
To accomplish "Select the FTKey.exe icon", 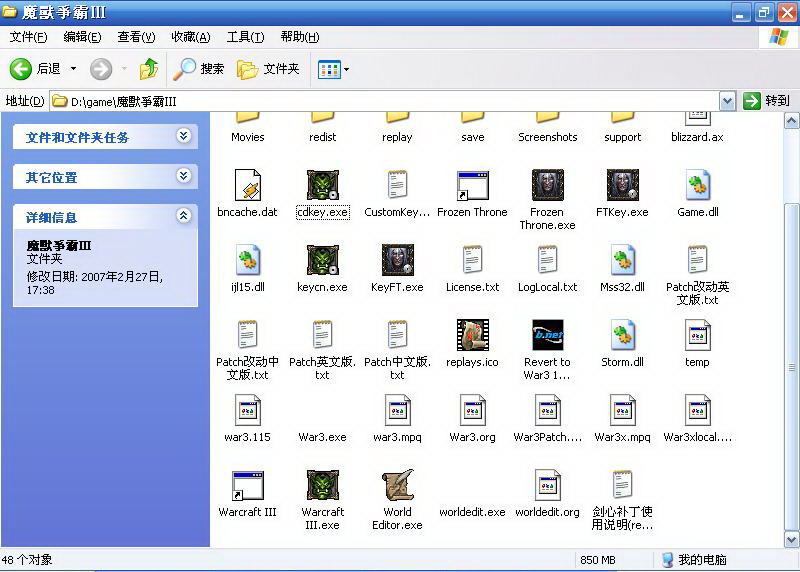I will pyautogui.click(x=622, y=185).
